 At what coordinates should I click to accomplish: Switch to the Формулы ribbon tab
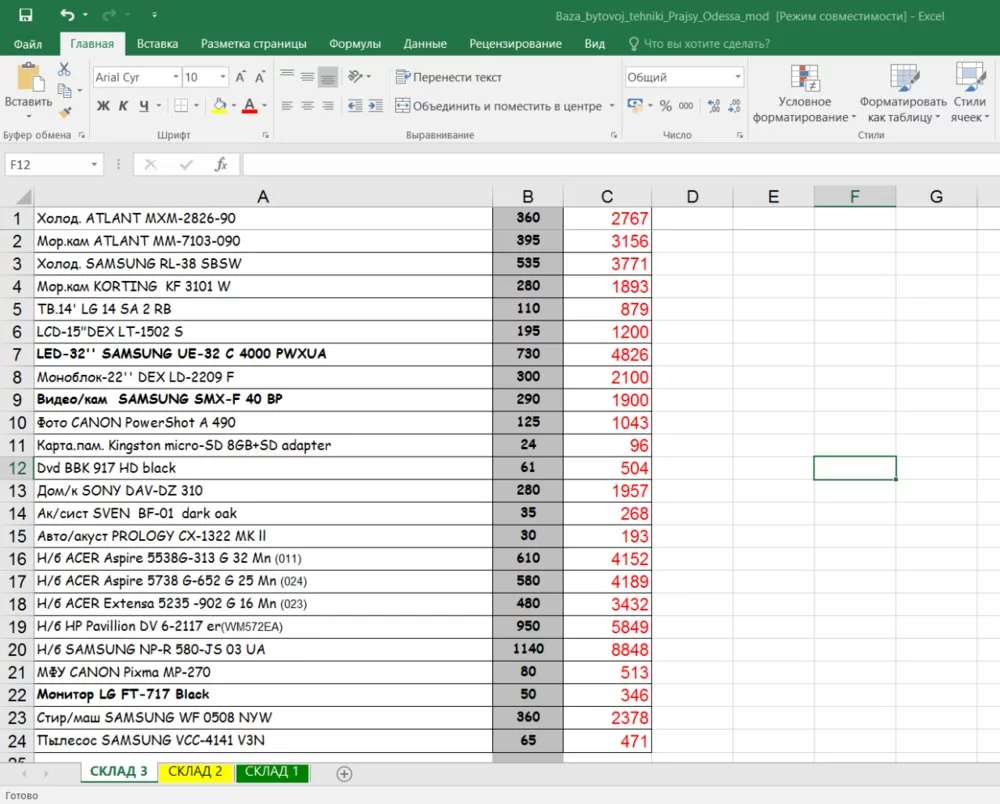point(355,44)
